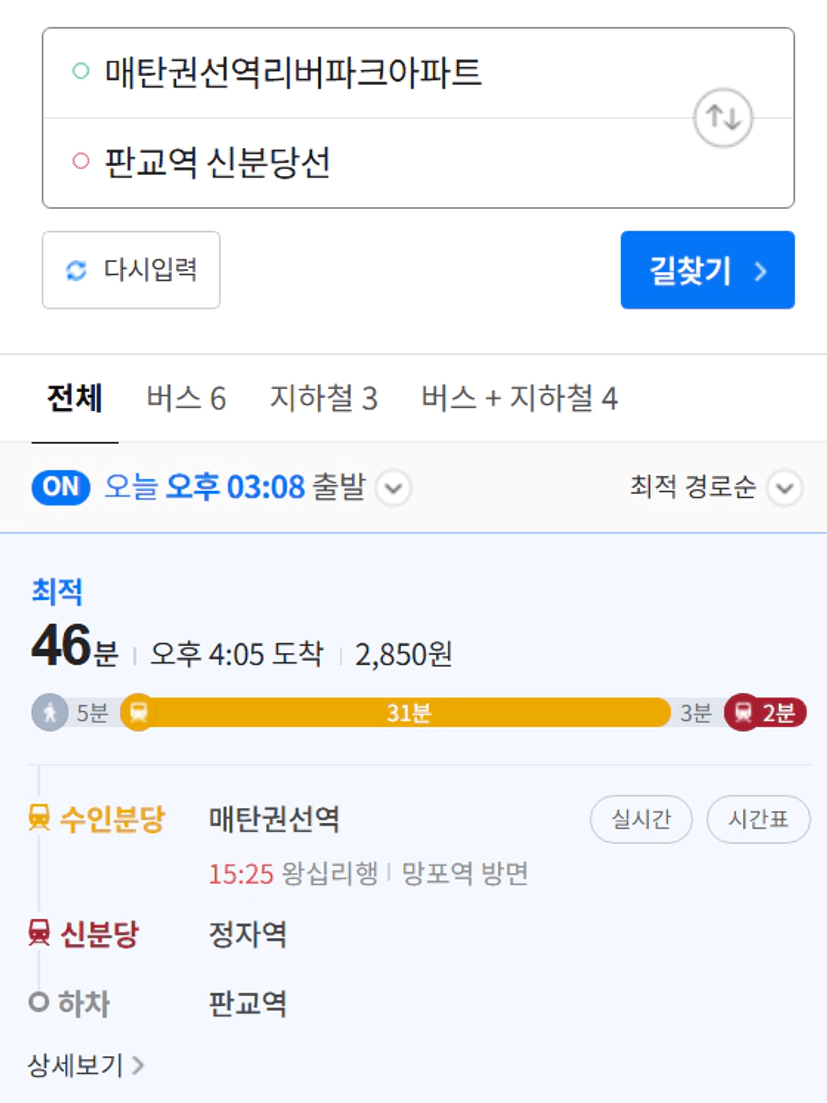
Task: Click the red 신분당 line icon in the route steps
Action: coord(39,933)
